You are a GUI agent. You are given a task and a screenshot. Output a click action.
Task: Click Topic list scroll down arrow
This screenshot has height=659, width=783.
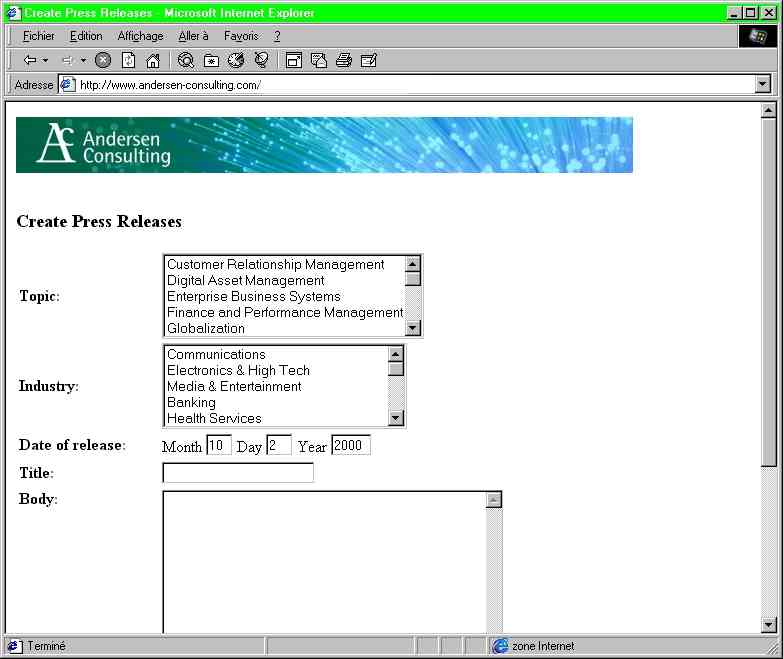412,328
